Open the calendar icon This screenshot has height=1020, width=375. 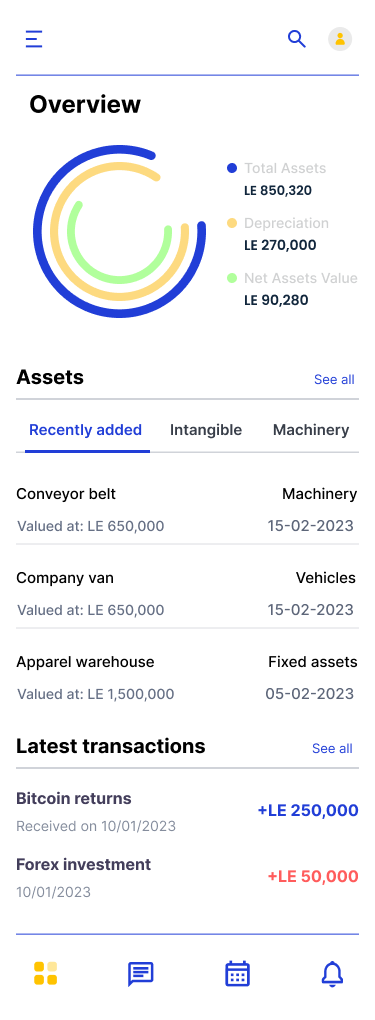pyautogui.click(x=237, y=973)
